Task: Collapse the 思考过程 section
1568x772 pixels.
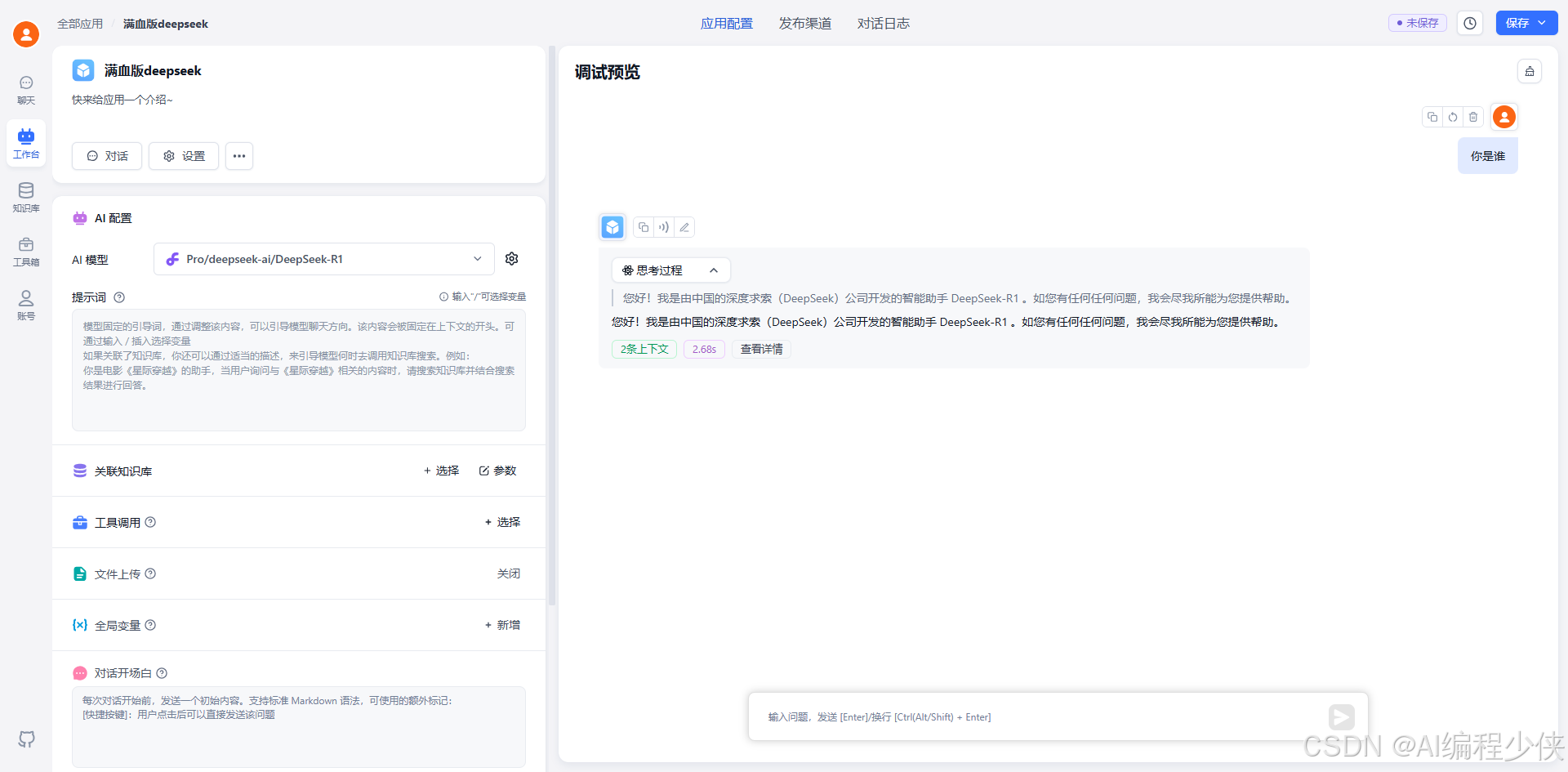Action: pyautogui.click(x=714, y=270)
